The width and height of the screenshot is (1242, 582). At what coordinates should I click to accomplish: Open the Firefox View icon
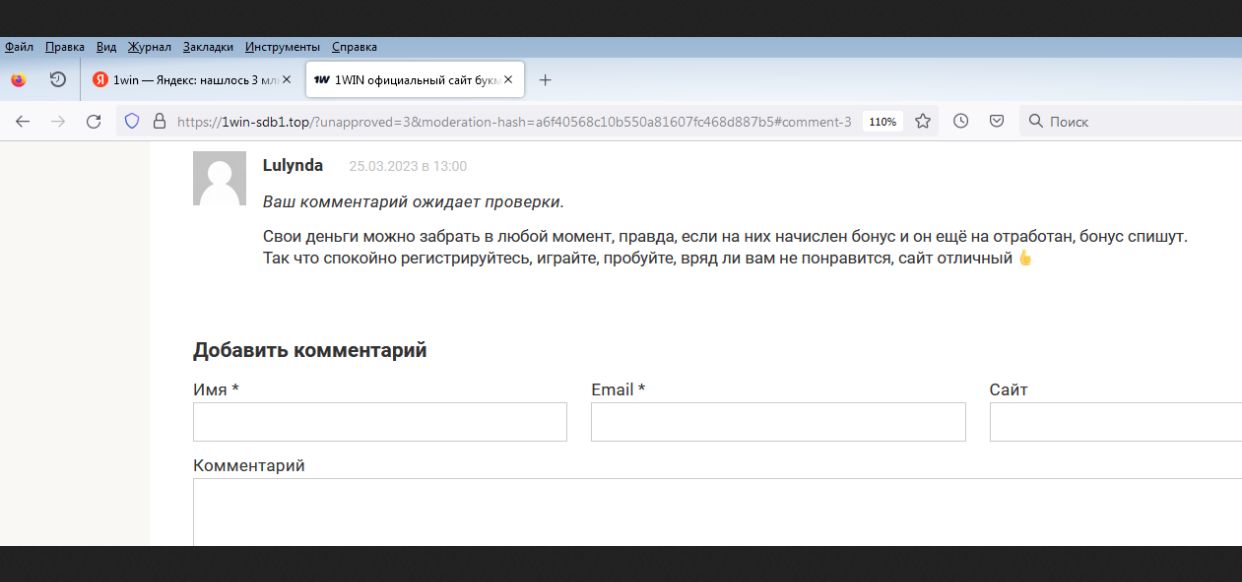point(19,80)
